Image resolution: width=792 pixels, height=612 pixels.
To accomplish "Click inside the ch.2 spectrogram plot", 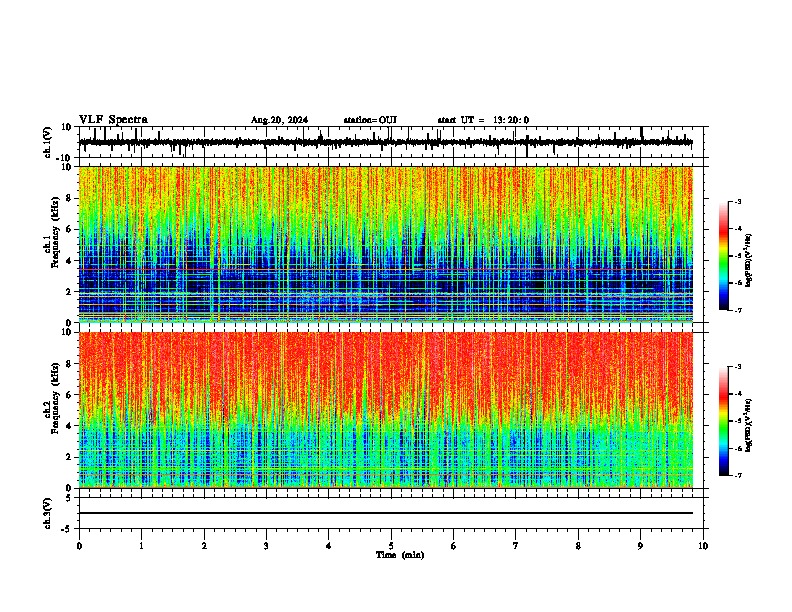I will pyautogui.click(x=386, y=410).
